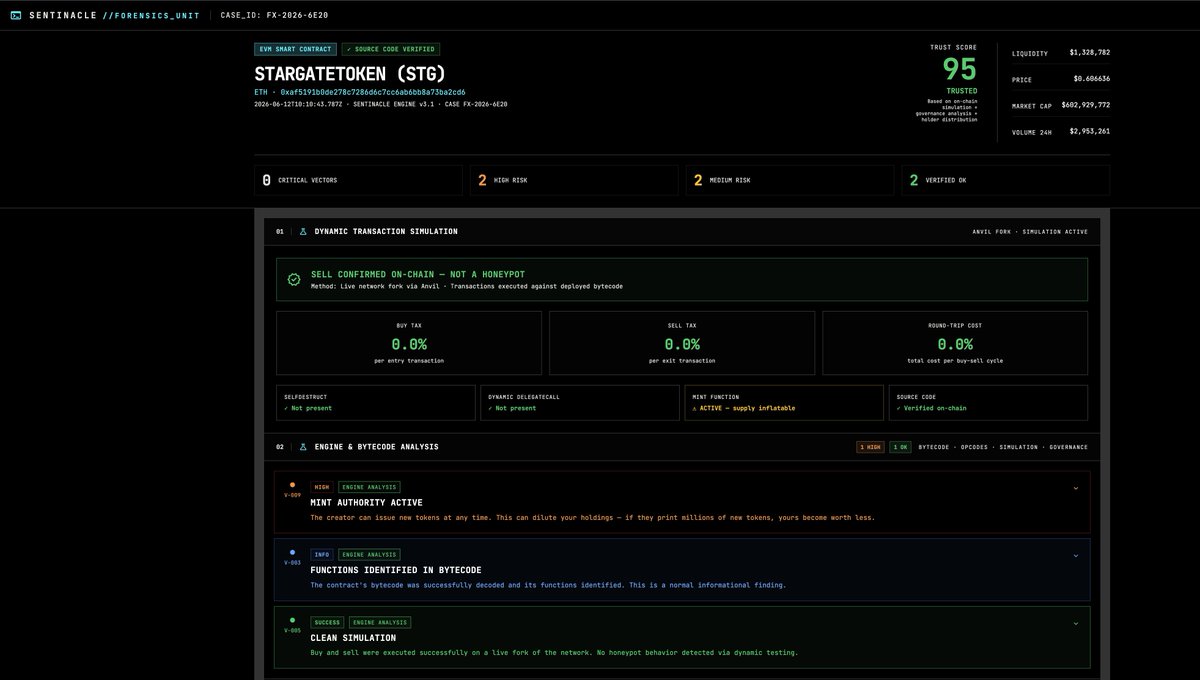Click the Volume 24H value $2,953,261
The width and height of the screenshot is (1200, 680).
pyautogui.click(x=1089, y=130)
